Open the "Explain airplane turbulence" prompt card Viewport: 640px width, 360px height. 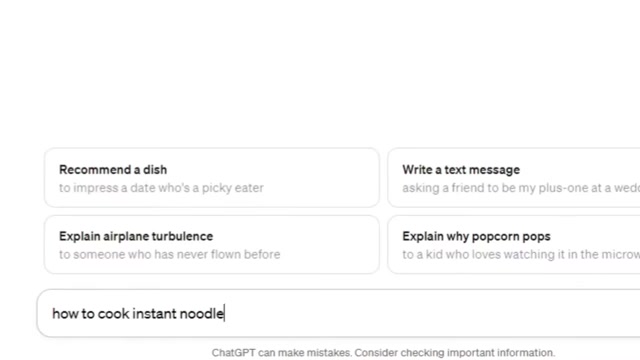point(211,244)
